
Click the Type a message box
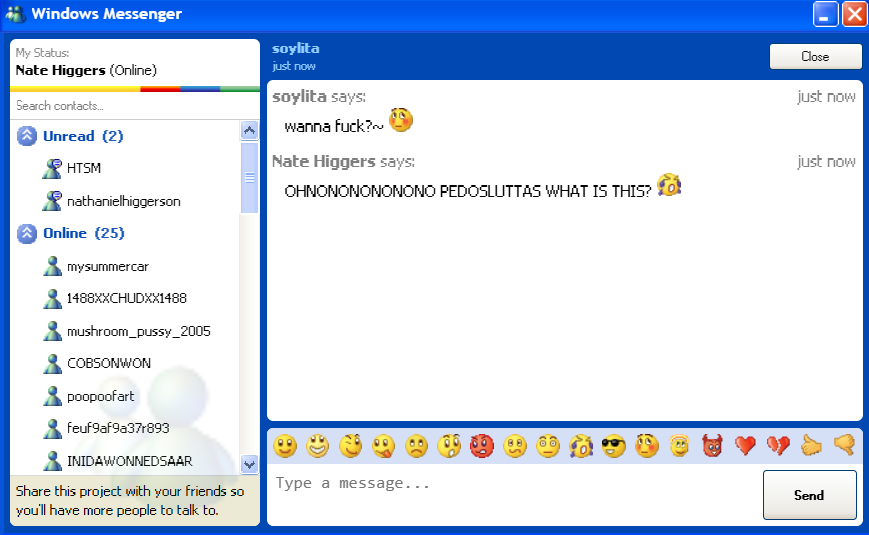(x=515, y=495)
